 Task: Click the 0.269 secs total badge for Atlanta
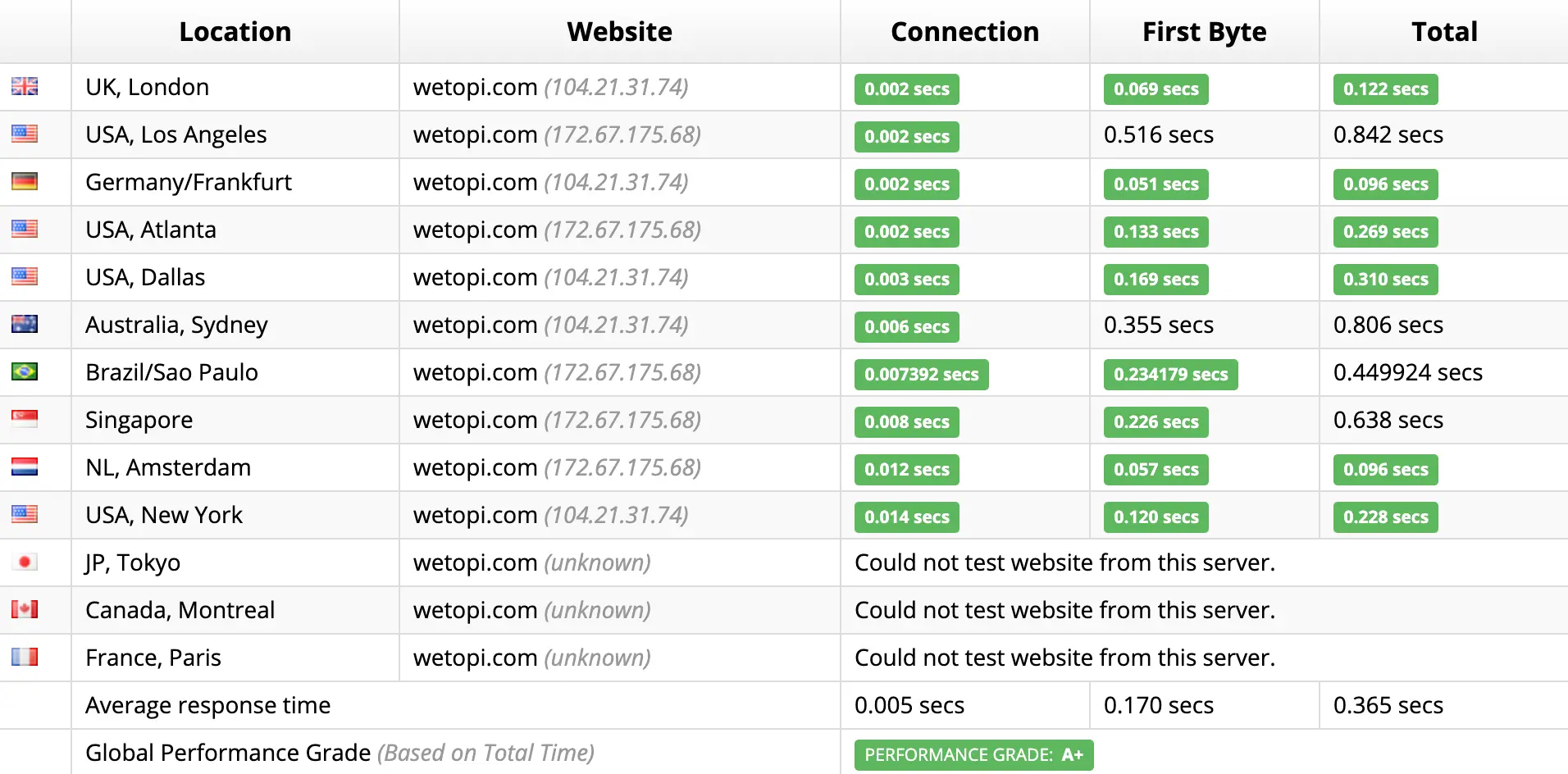coord(1386,232)
